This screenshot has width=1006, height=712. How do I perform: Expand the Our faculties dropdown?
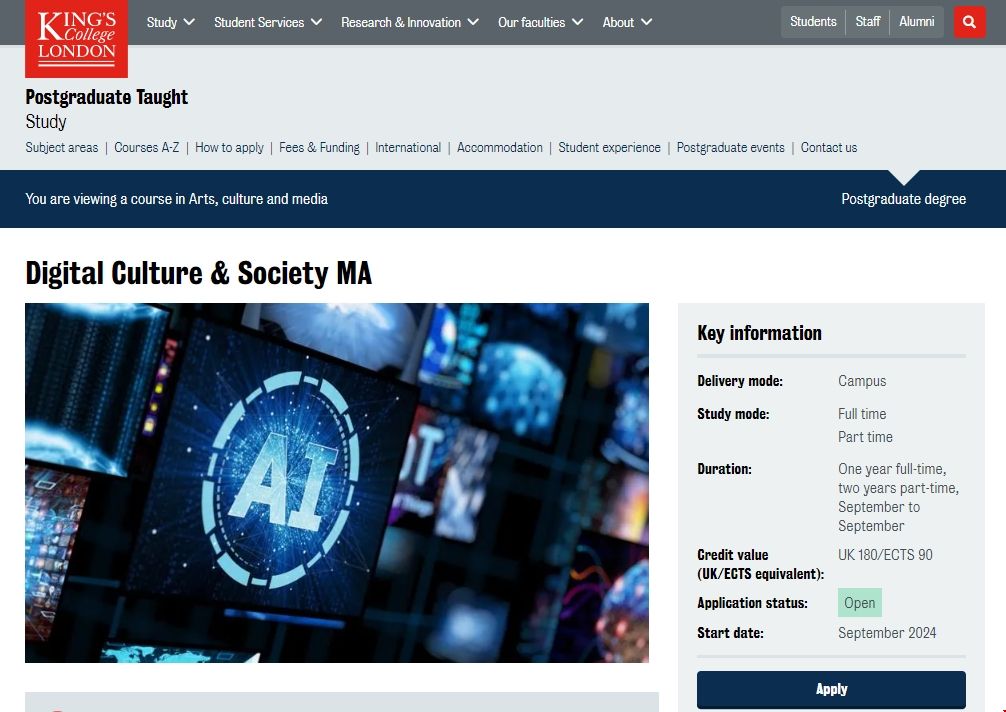[540, 22]
